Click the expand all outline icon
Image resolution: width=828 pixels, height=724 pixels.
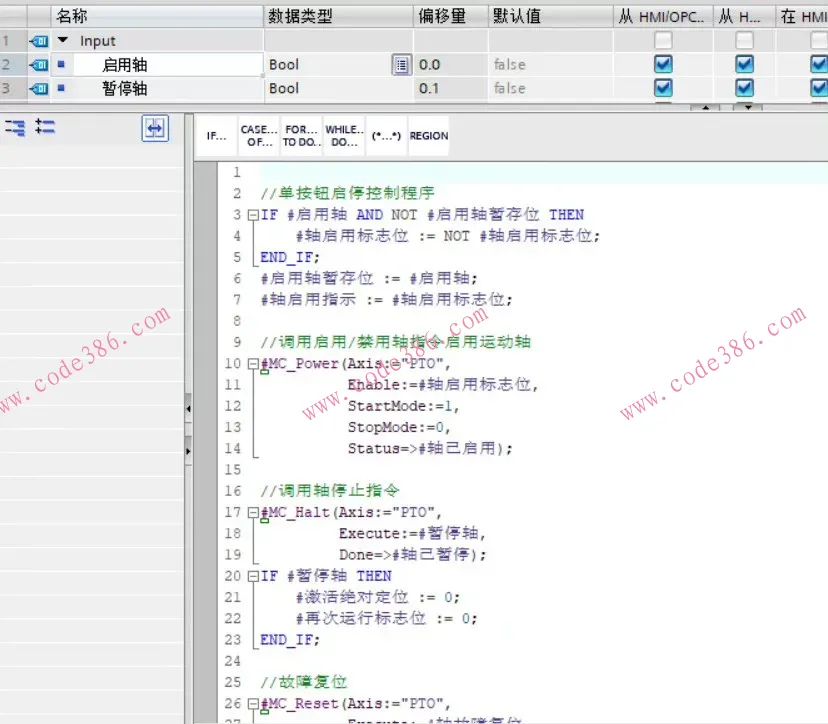[x=15, y=127]
